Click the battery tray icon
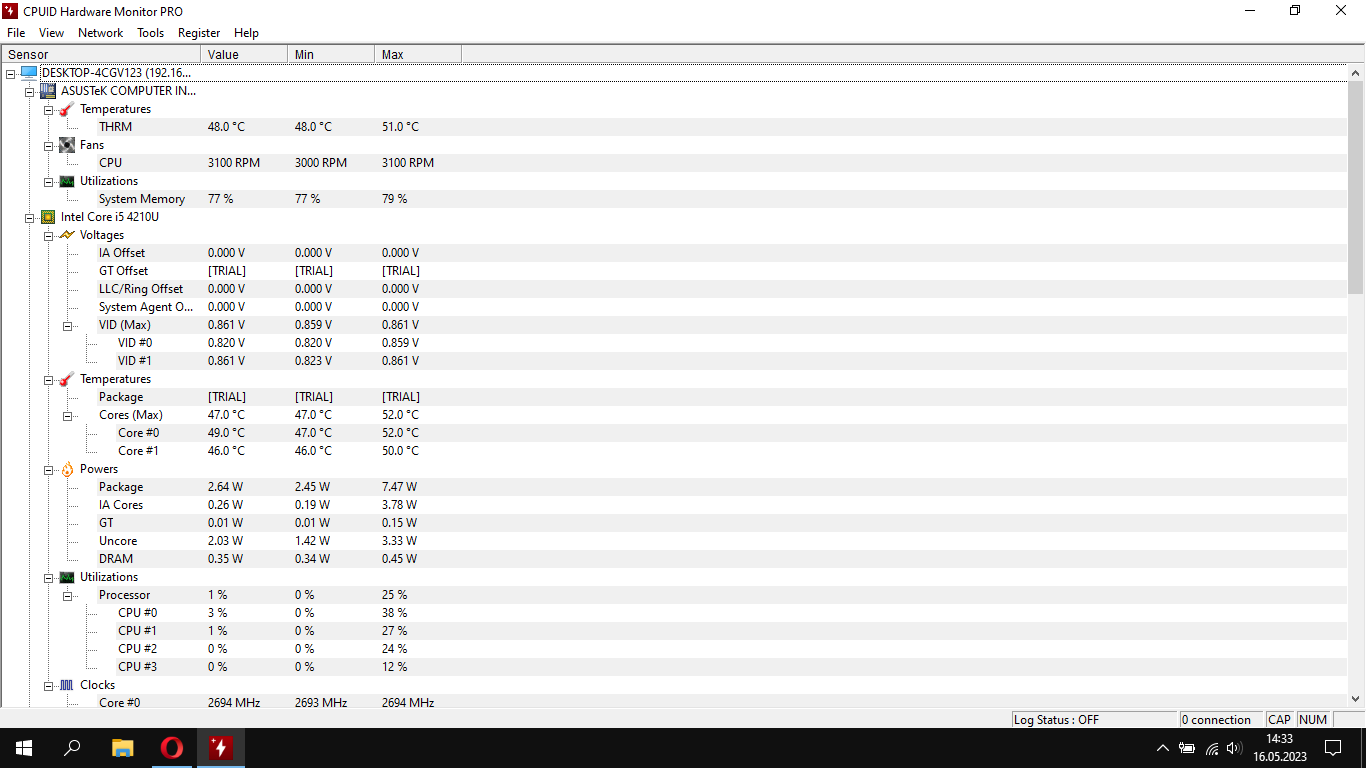The width and height of the screenshot is (1366, 768). pyautogui.click(x=1187, y=748)
